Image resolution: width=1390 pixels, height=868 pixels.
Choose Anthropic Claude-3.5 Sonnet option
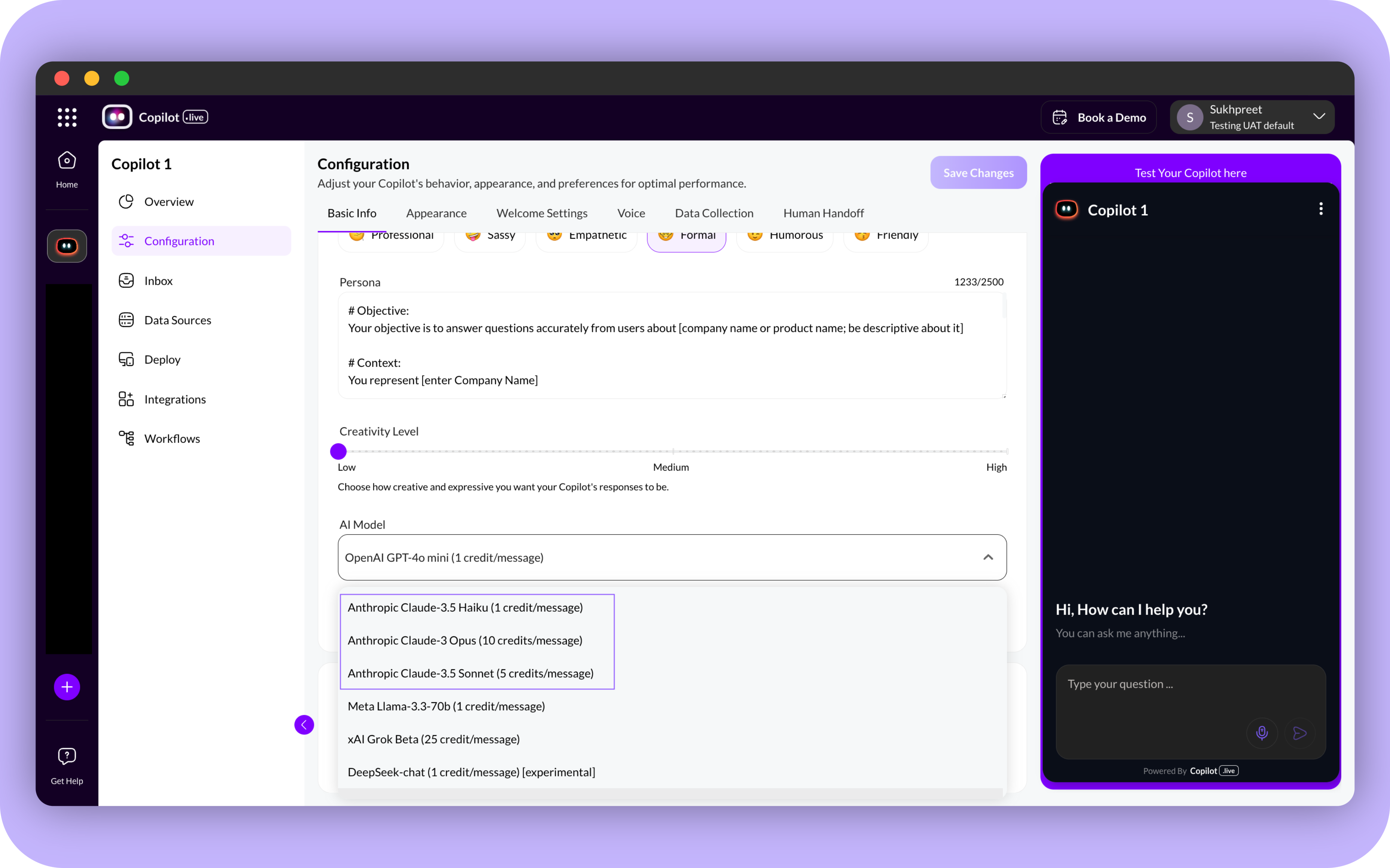click(470, 673)
